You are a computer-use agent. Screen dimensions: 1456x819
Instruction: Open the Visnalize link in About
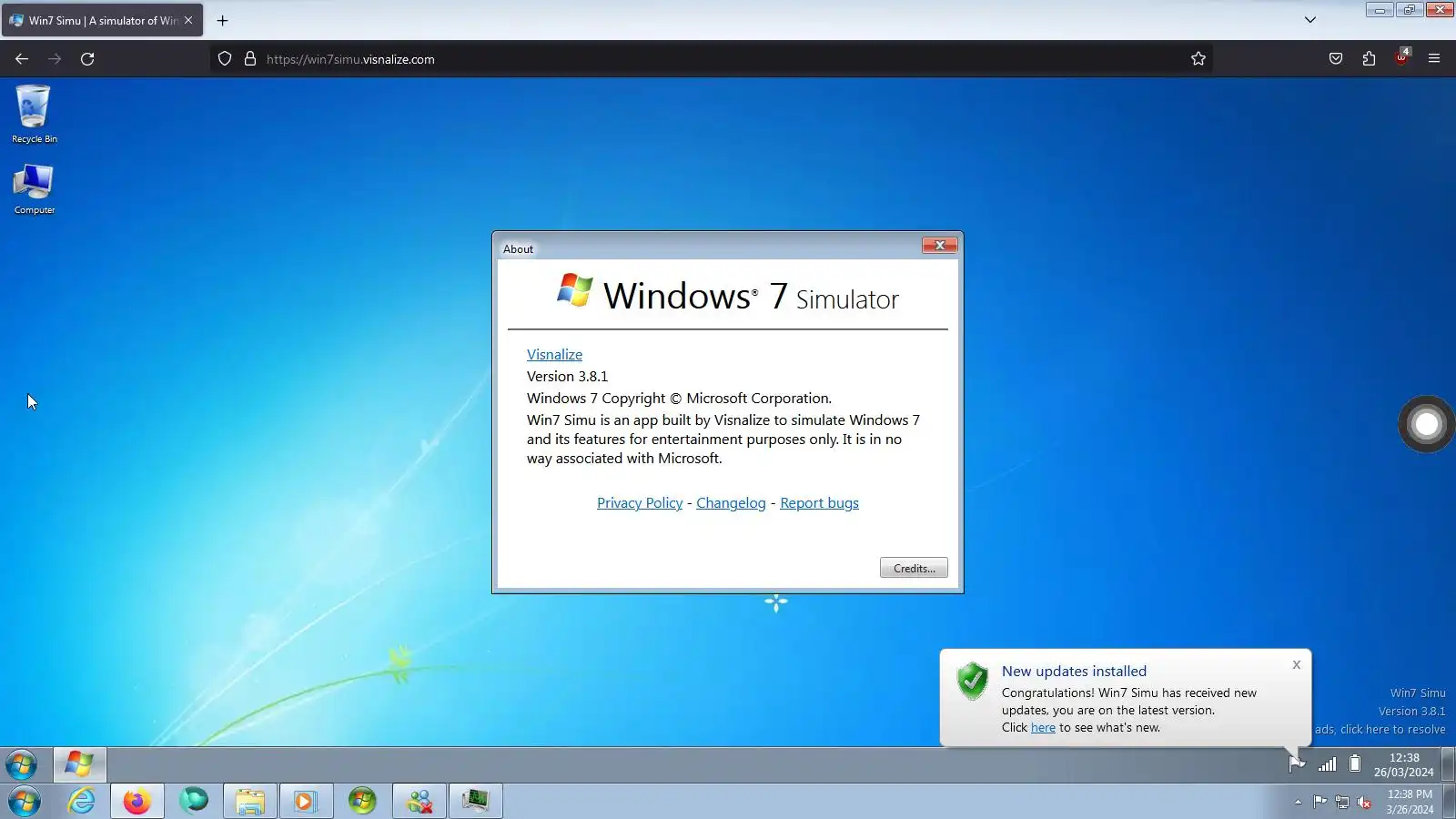pyautogui.click(x=554, y=355)
